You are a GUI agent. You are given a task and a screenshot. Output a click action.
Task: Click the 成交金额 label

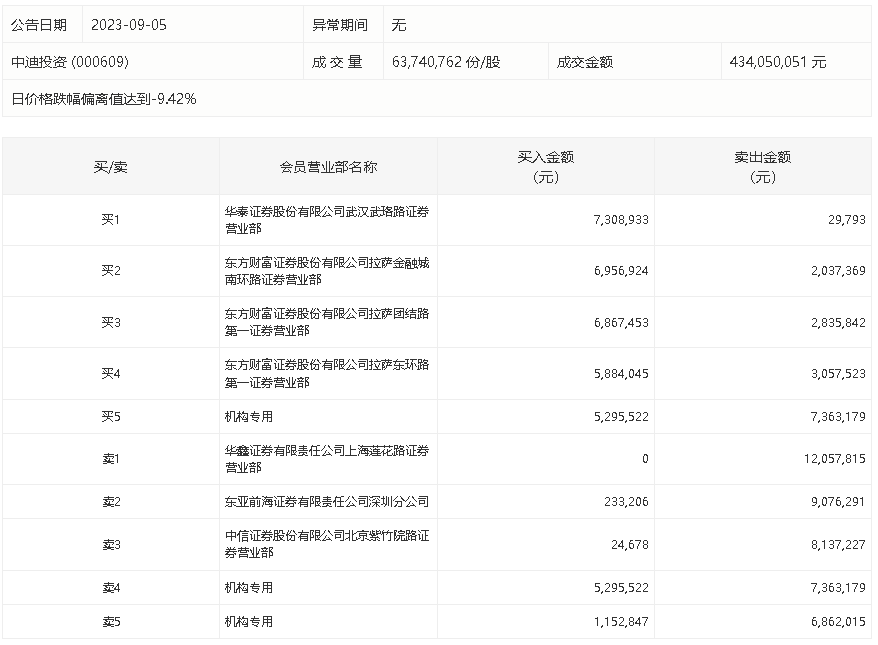tap(585, 62)
